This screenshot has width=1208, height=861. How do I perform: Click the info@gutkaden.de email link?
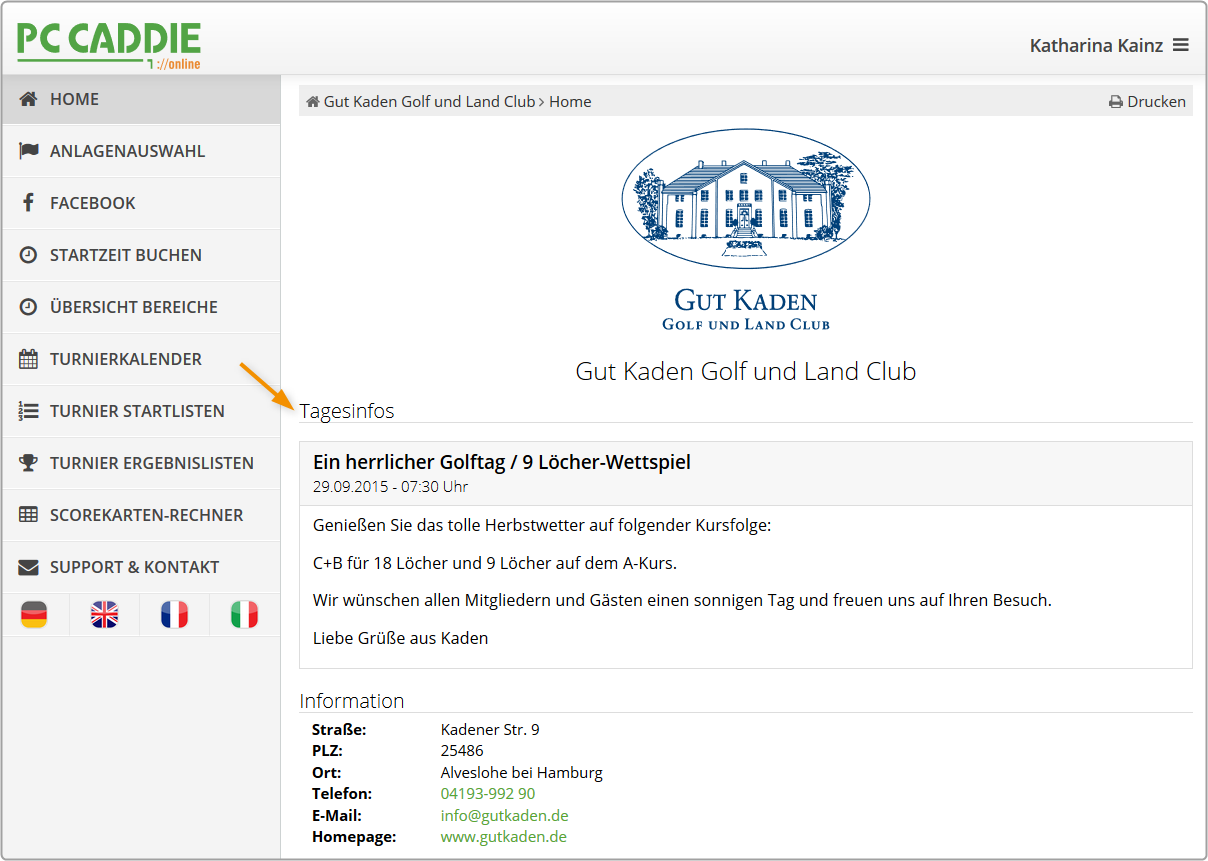pyautogui.click(x=505, y=815)
